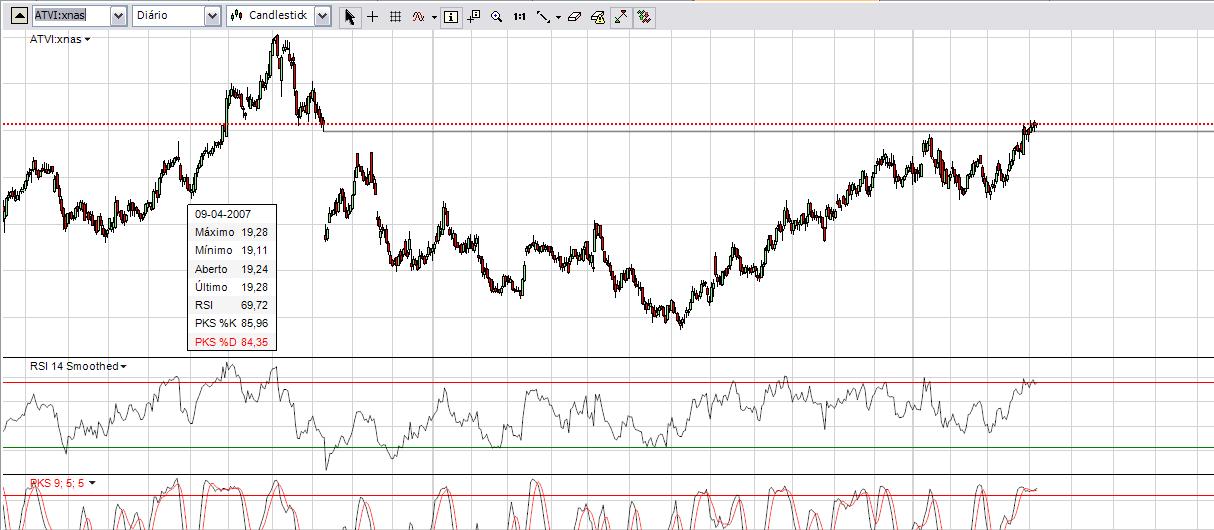Click the red indicator studies icon
Image resolution: width=1214 pixels, height=530 pixels.
tap(420, 17)
